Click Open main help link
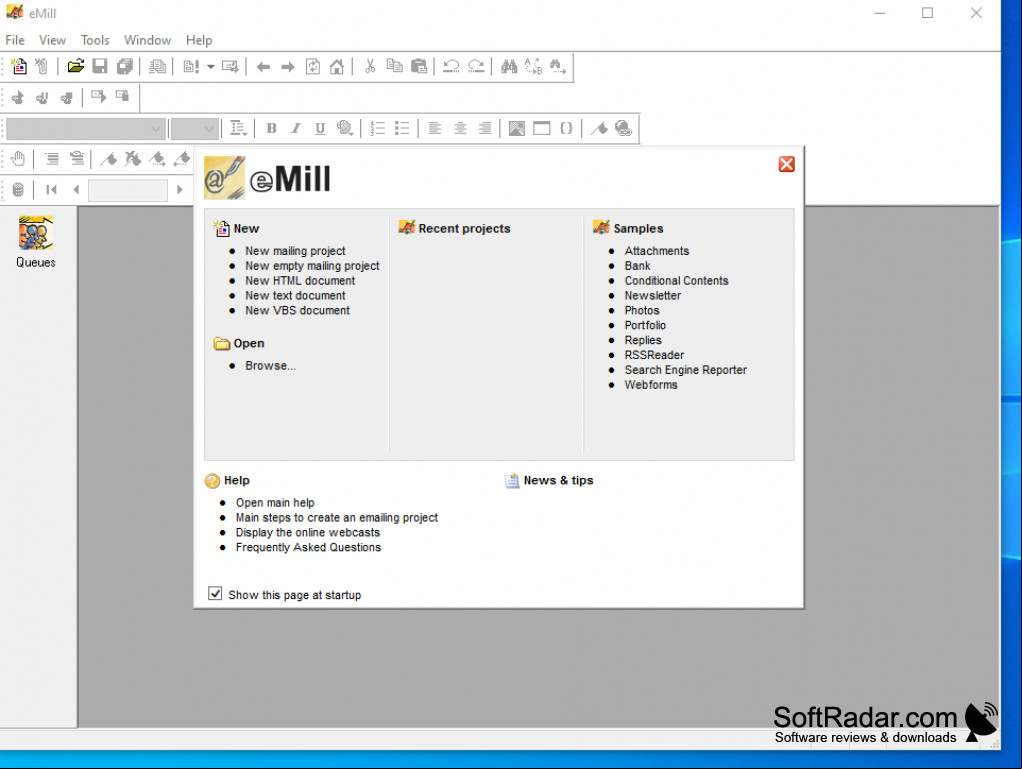1022x769 pixels. (x=275, y=503)
